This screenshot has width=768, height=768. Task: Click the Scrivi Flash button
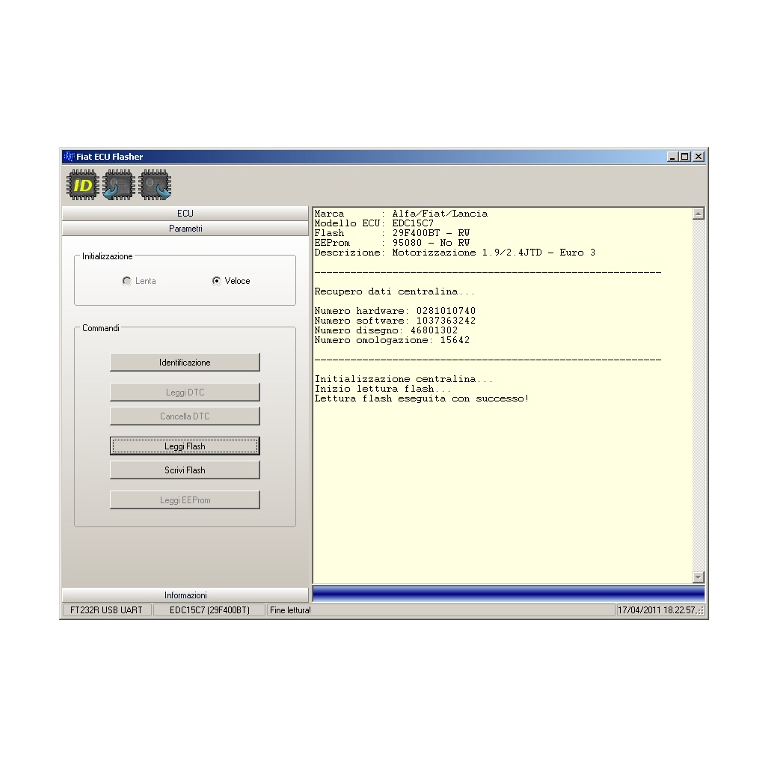coord(185,470)
